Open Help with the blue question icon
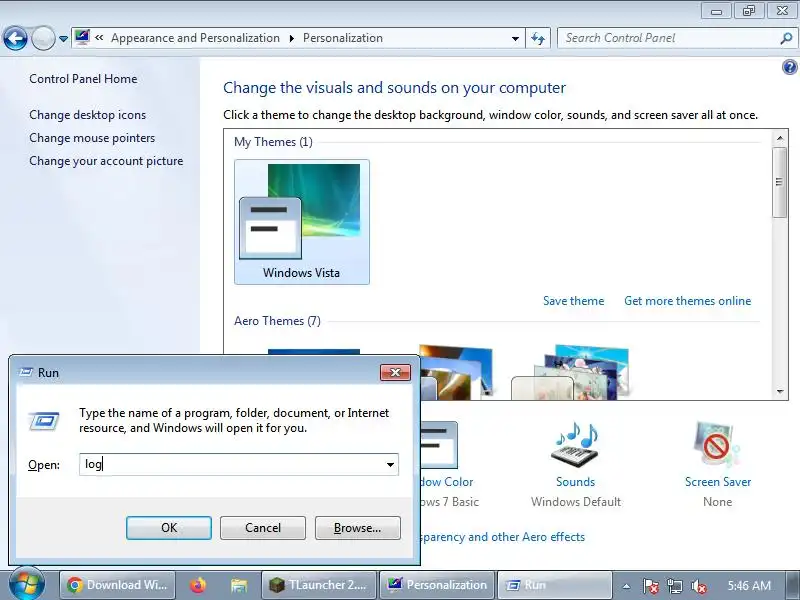This screenshot has height=600, width=800. click(789, 67)
